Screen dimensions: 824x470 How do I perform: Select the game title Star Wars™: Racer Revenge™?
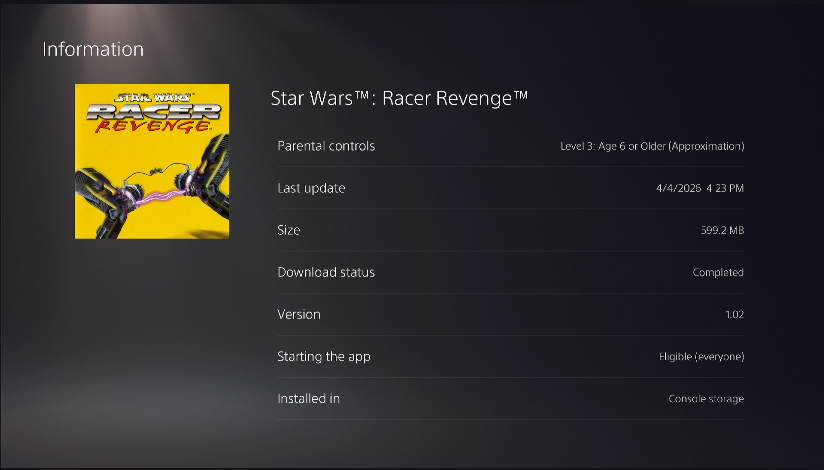tap(399, 98)
